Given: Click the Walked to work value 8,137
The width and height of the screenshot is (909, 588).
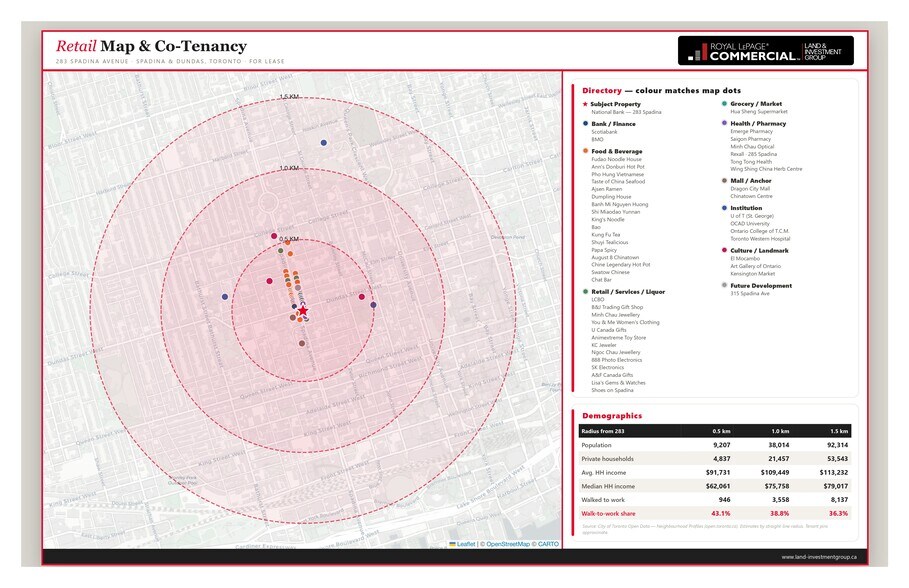Looking at the screenshot, I should point(839,499).
